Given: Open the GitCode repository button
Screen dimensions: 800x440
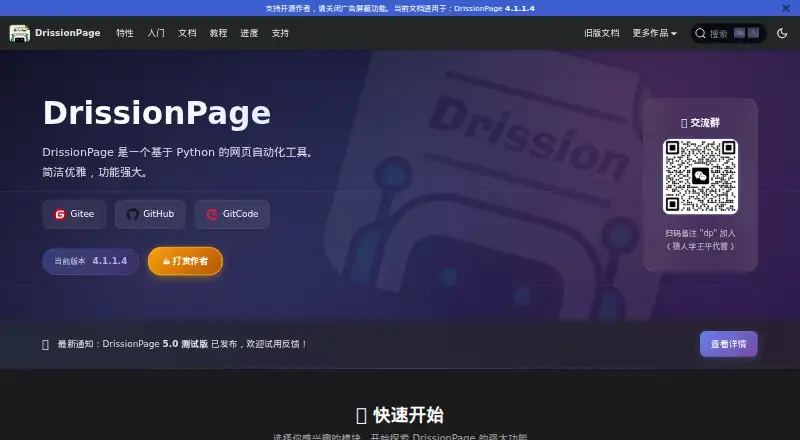Looking at the screenshot, I should [x=232, y=214].
